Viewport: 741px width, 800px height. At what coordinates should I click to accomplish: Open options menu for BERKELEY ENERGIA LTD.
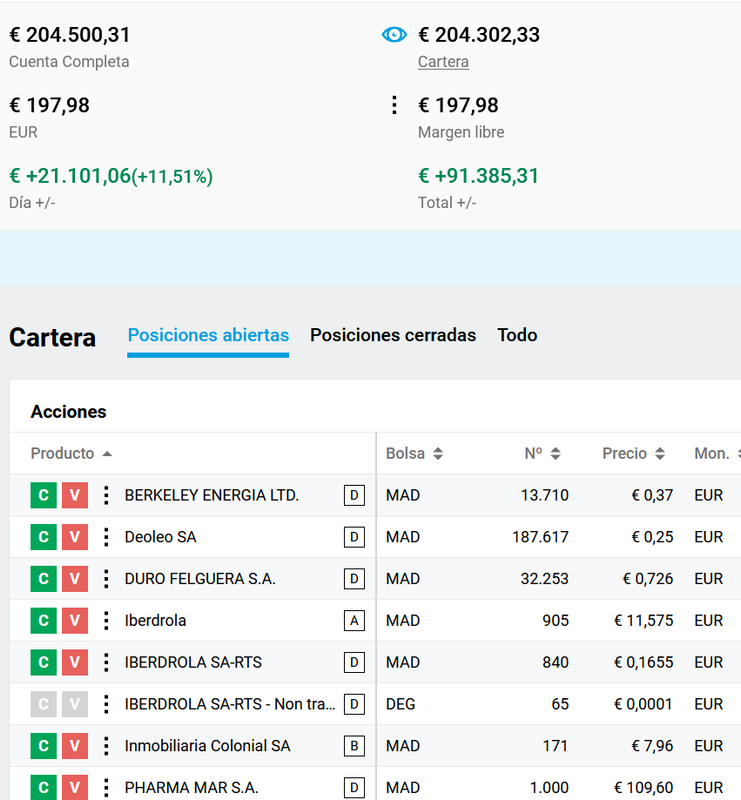106,495
